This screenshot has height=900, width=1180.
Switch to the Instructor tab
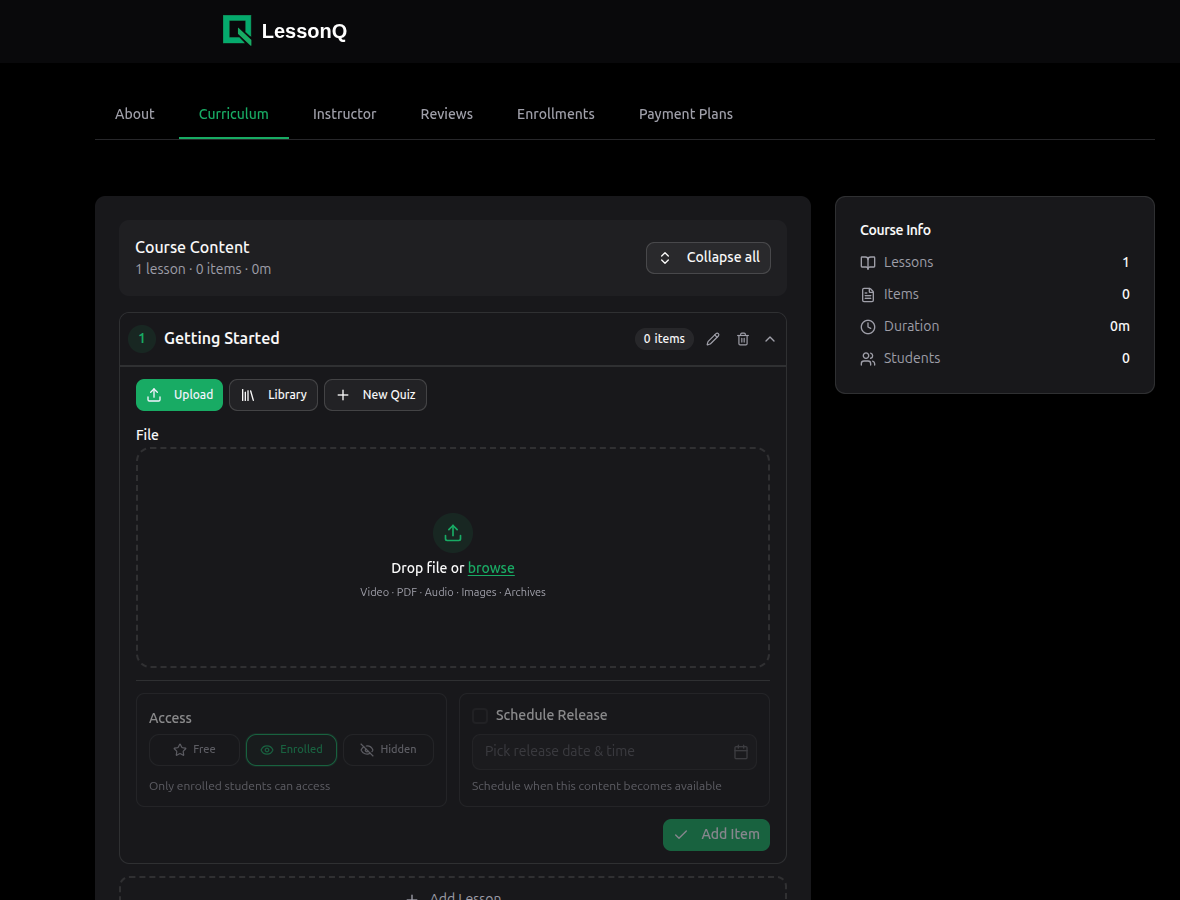(x=344, y=114)
